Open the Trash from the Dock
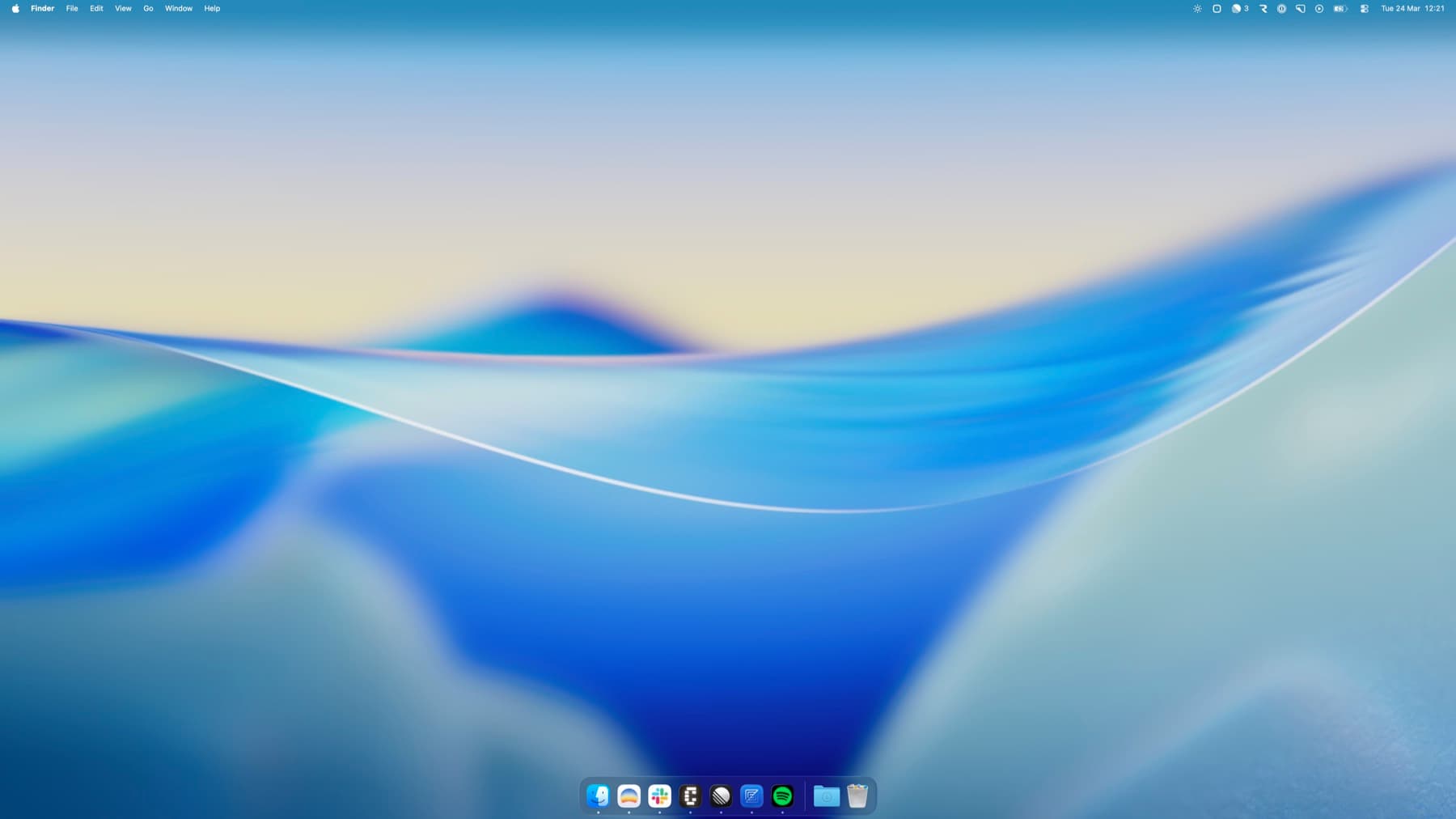Viewport: 1456px width, 819px height. pyautogui.click(x=858, y=796)
